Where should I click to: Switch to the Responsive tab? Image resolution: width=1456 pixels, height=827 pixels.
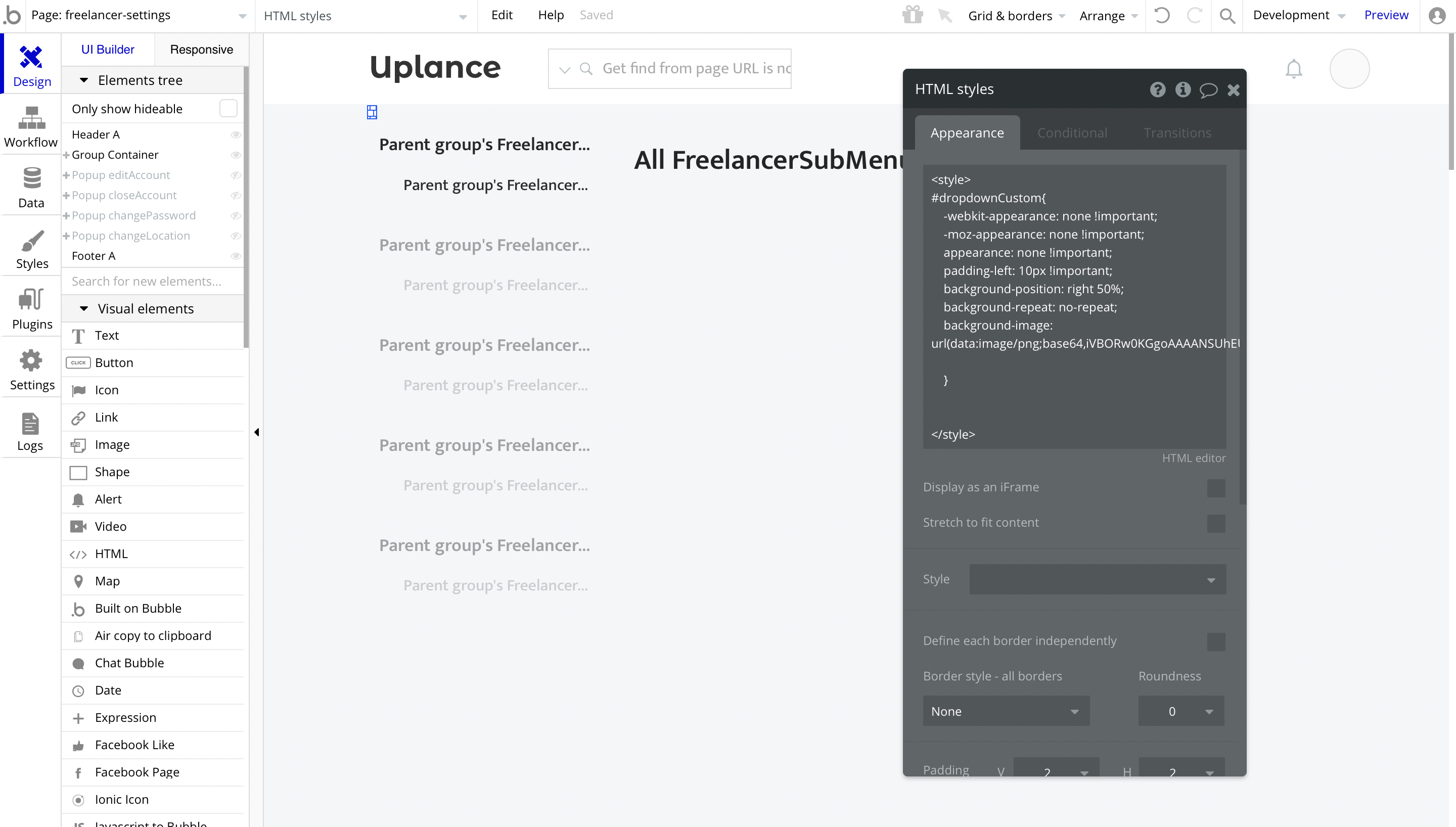(x=201, y=50)
